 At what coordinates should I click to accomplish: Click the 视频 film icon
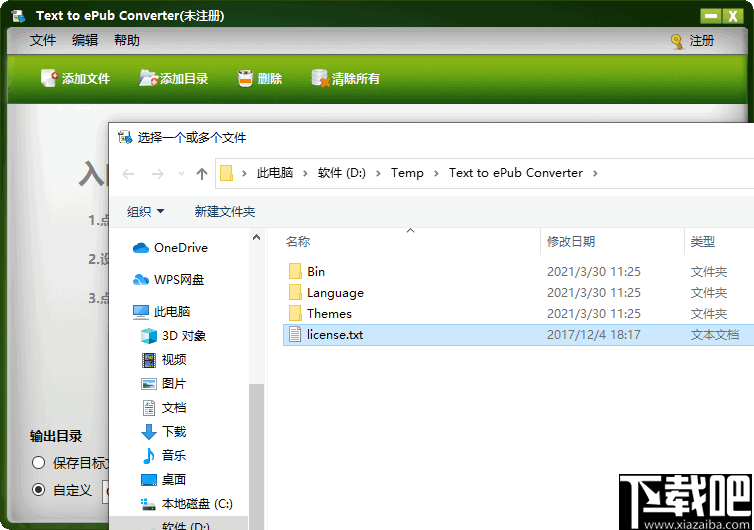pos(149,360)
